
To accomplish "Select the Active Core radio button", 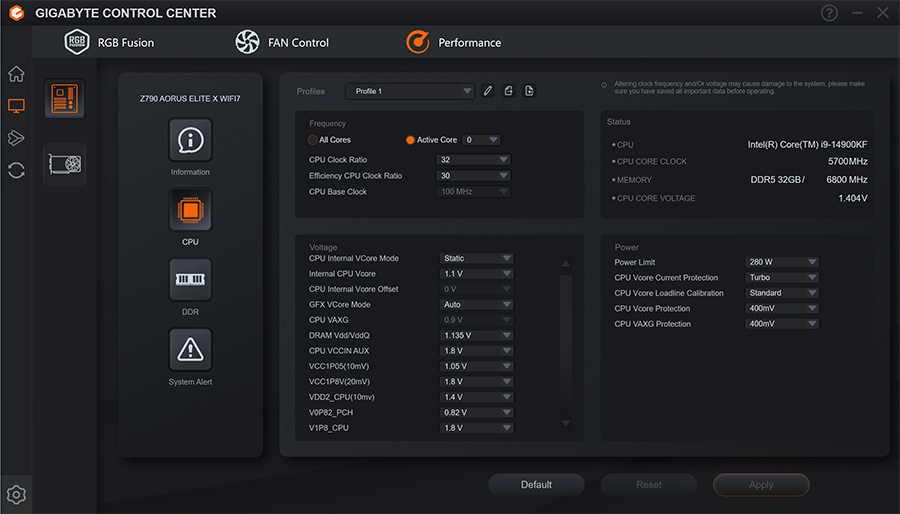I will 410,140.
